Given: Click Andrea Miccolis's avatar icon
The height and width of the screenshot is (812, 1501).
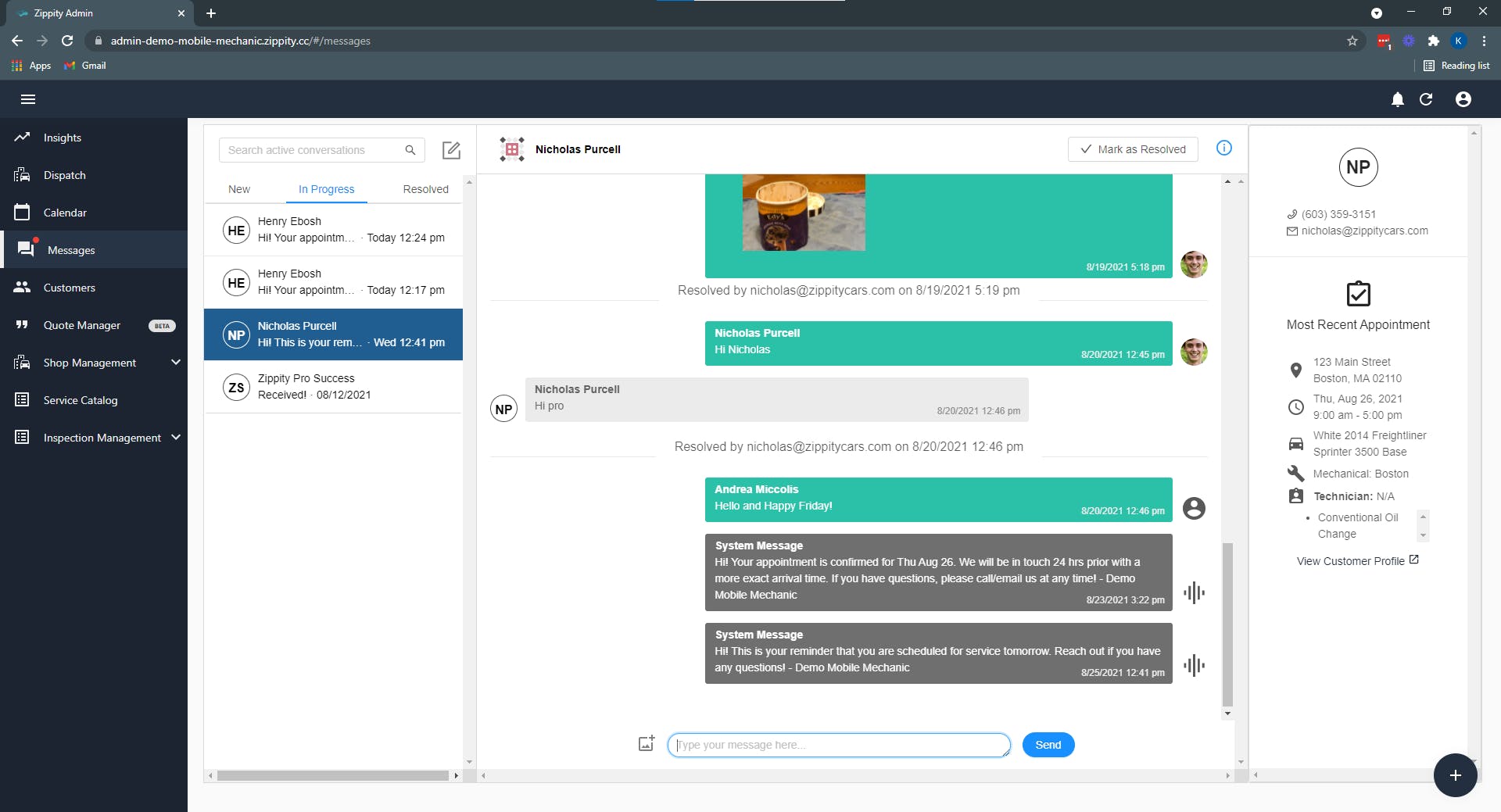Looking at the screenshot, I should point(1194,509).
